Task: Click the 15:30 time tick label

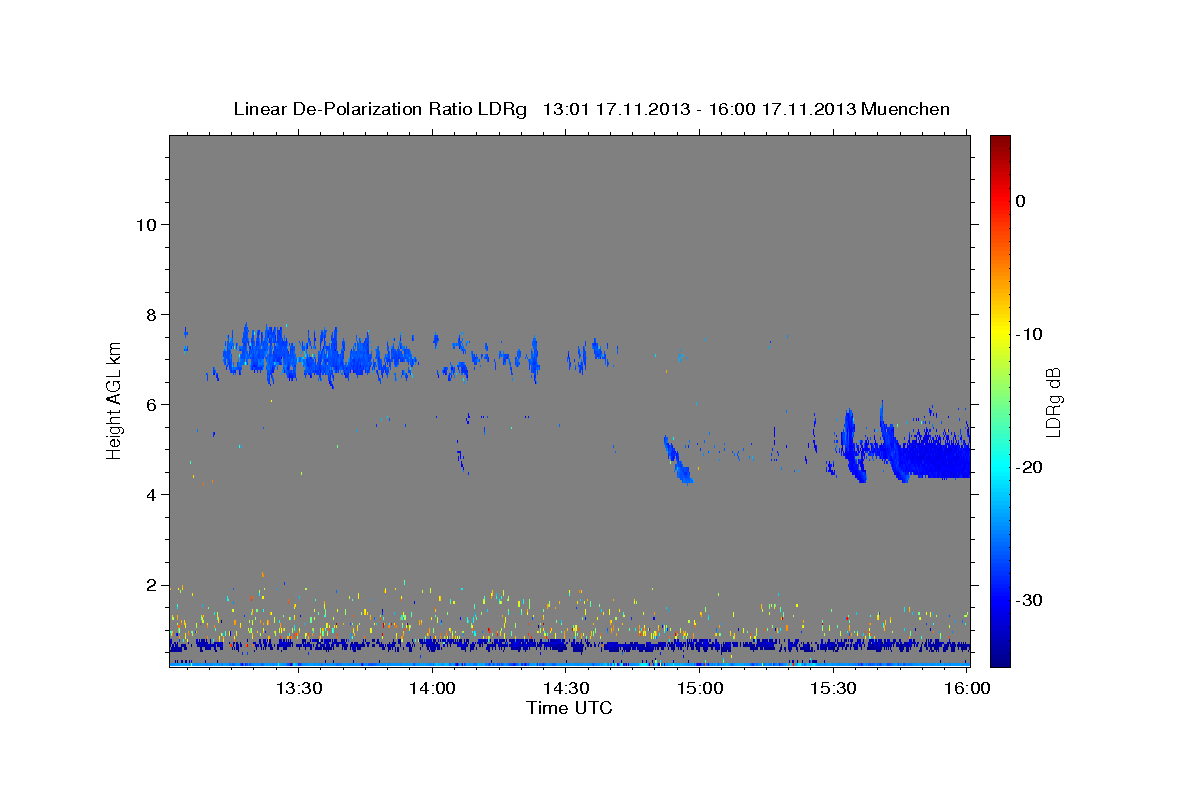Action: click(x=834, y=688)
